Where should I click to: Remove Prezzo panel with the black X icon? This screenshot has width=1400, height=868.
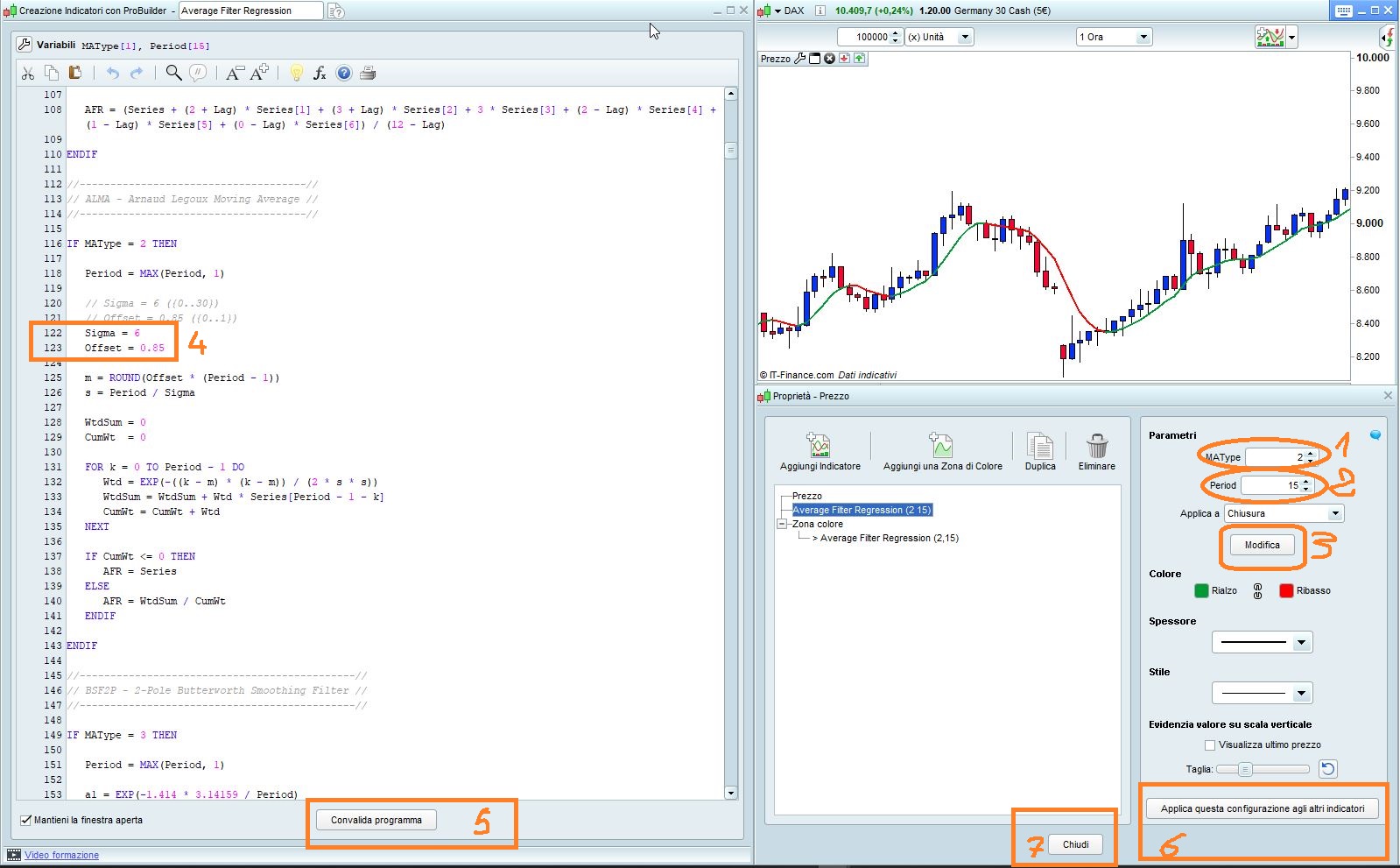829,59
